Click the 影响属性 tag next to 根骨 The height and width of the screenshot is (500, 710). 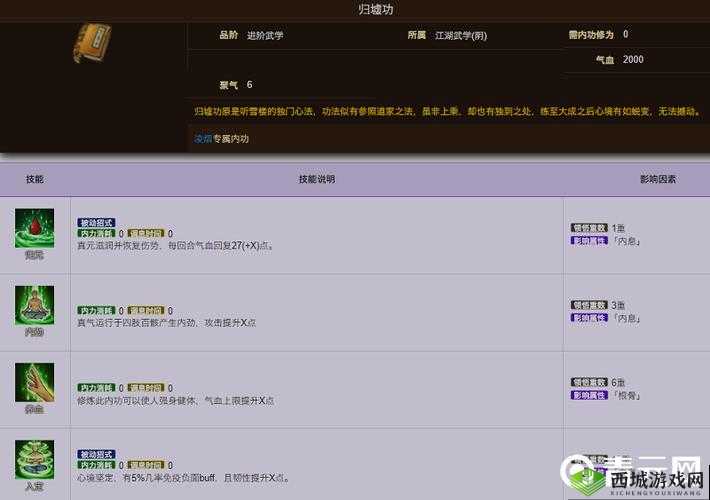[x=589, y=395]
